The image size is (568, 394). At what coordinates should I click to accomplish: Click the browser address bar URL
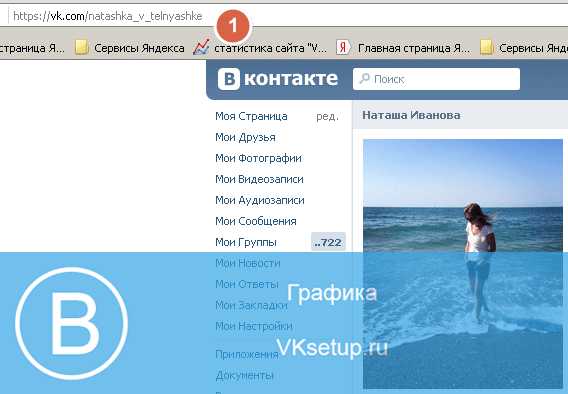tap(108, 16)
